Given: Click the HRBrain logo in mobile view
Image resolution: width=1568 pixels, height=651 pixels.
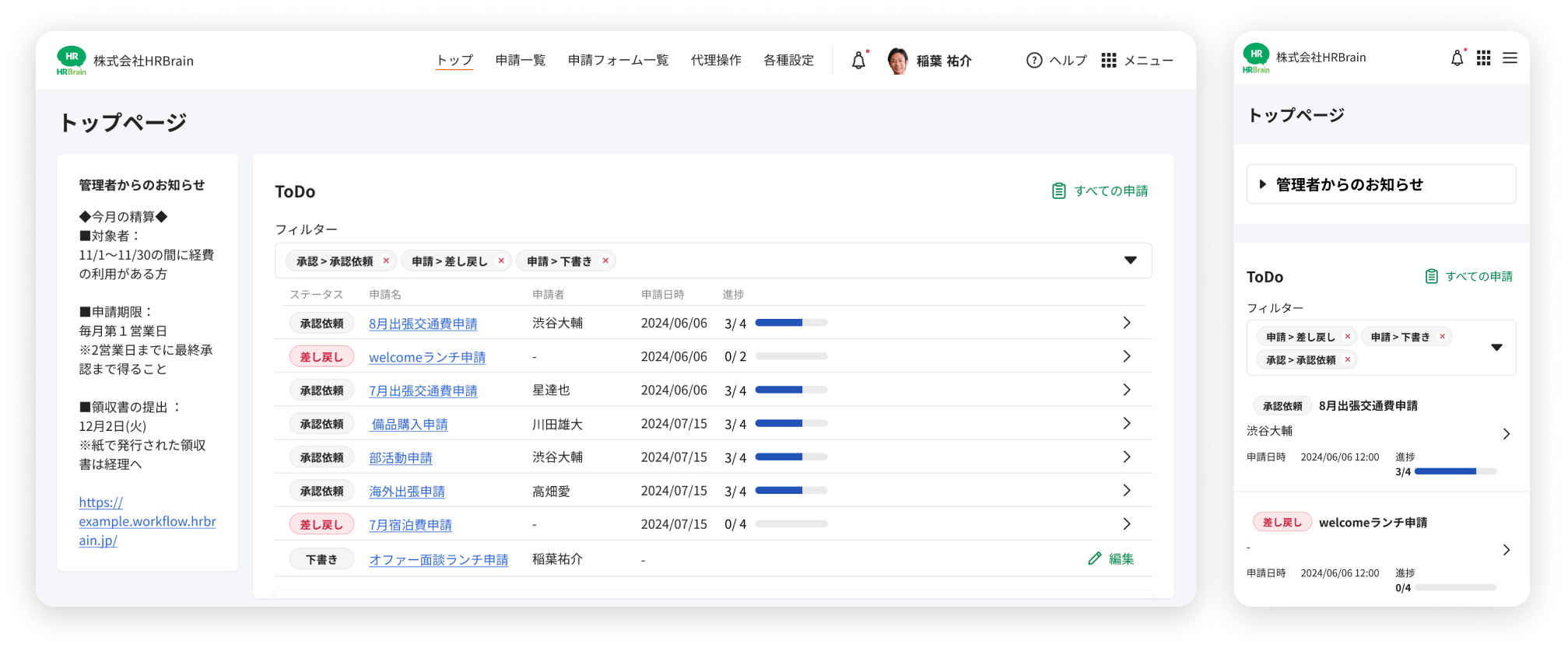Looking at the screenshot, I should (1256, 58).
